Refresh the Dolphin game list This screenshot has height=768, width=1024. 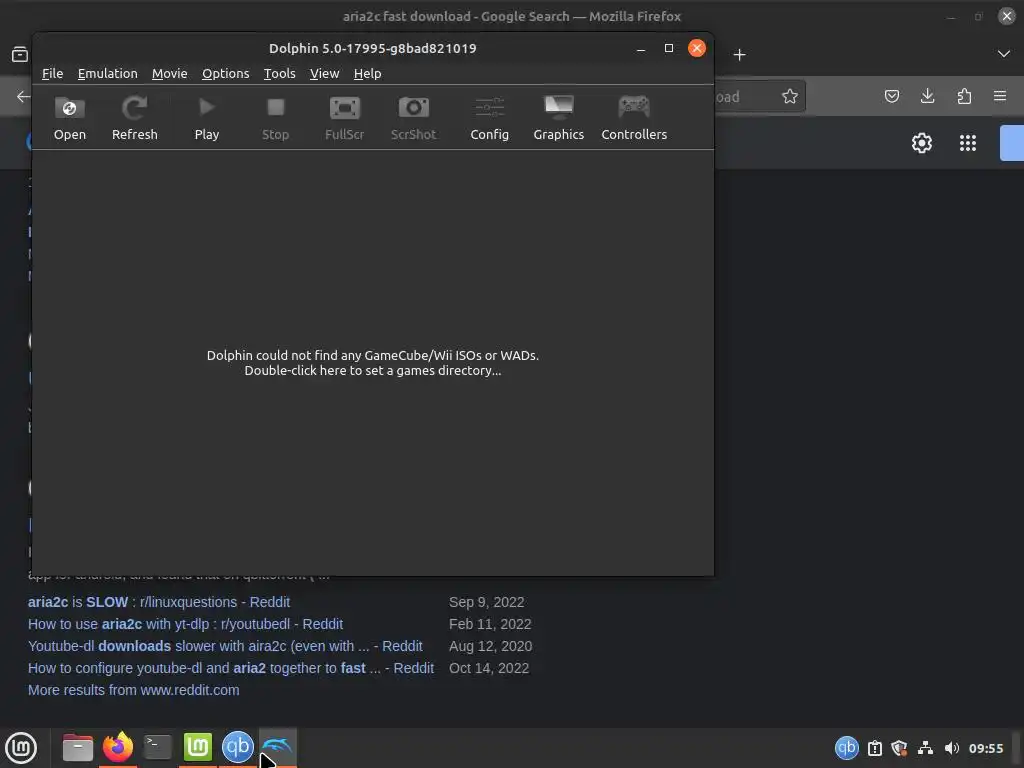pos(135,118)
